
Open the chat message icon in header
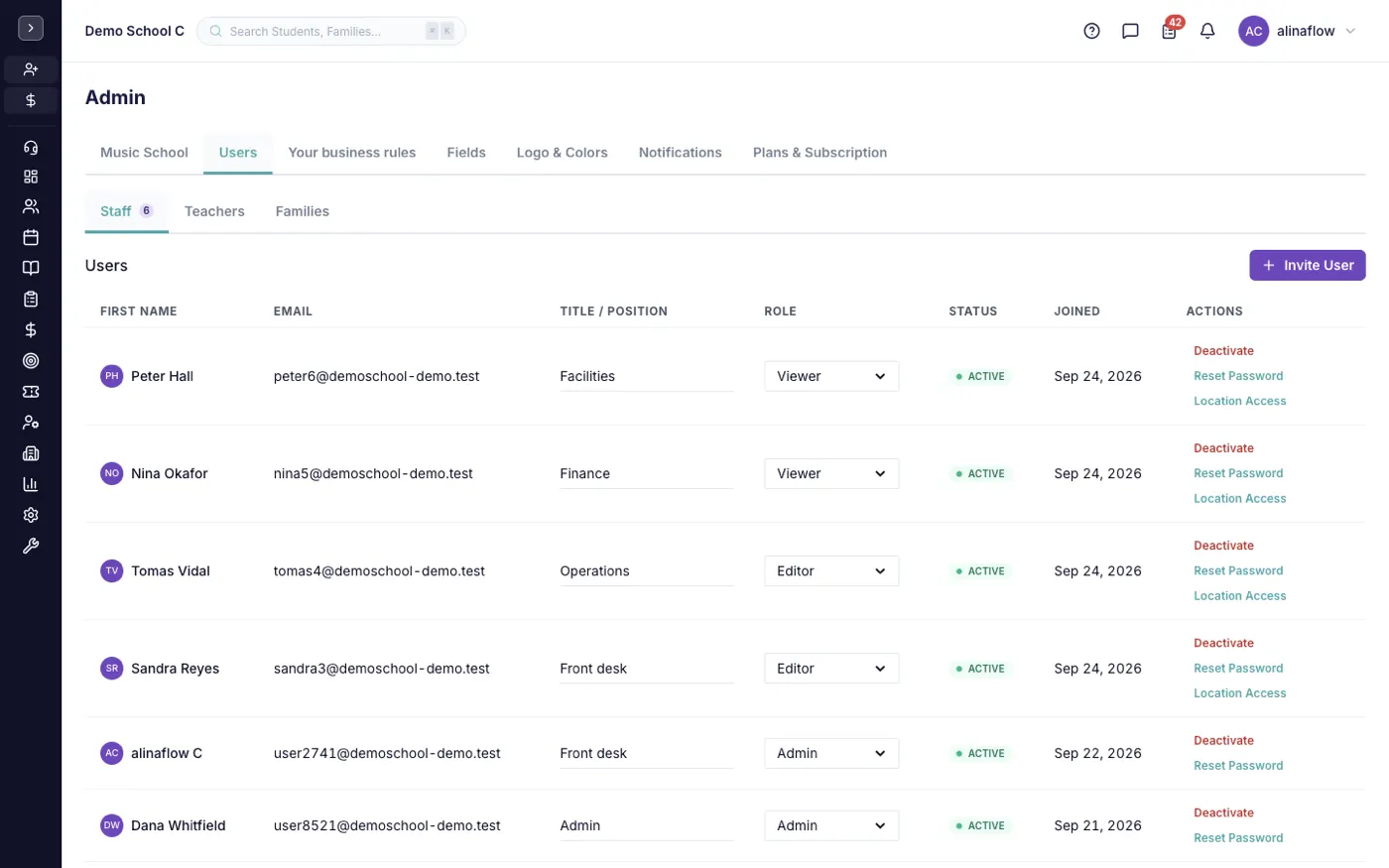click(x=1130, y=31)
